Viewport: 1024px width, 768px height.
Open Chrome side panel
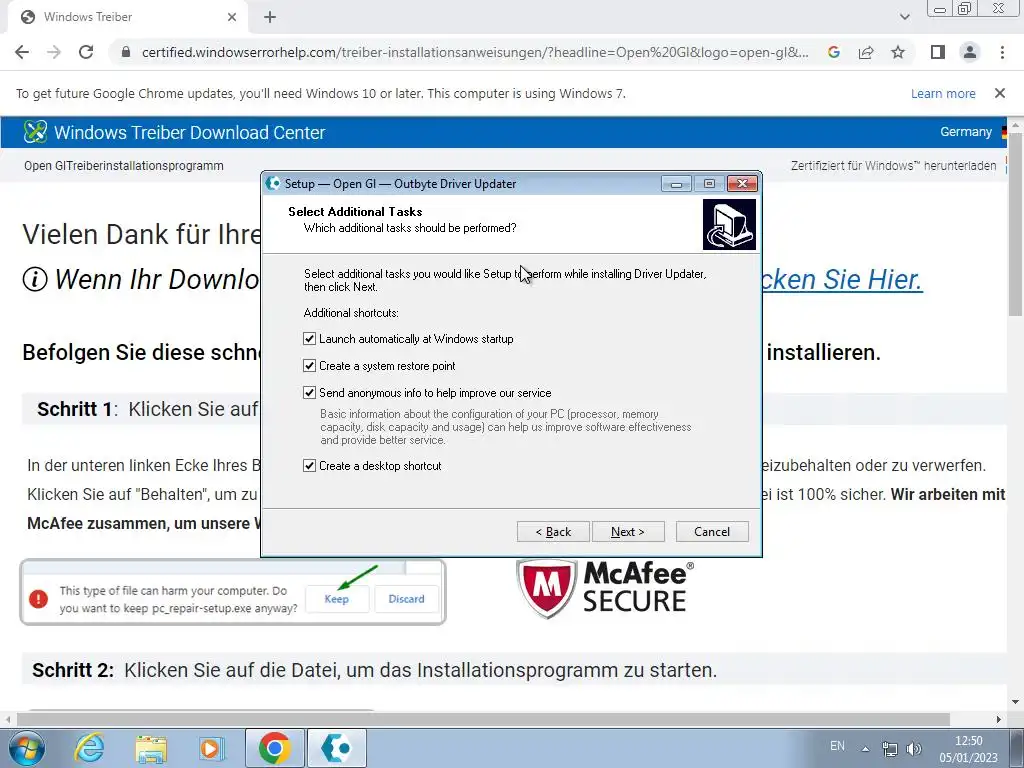938,52
